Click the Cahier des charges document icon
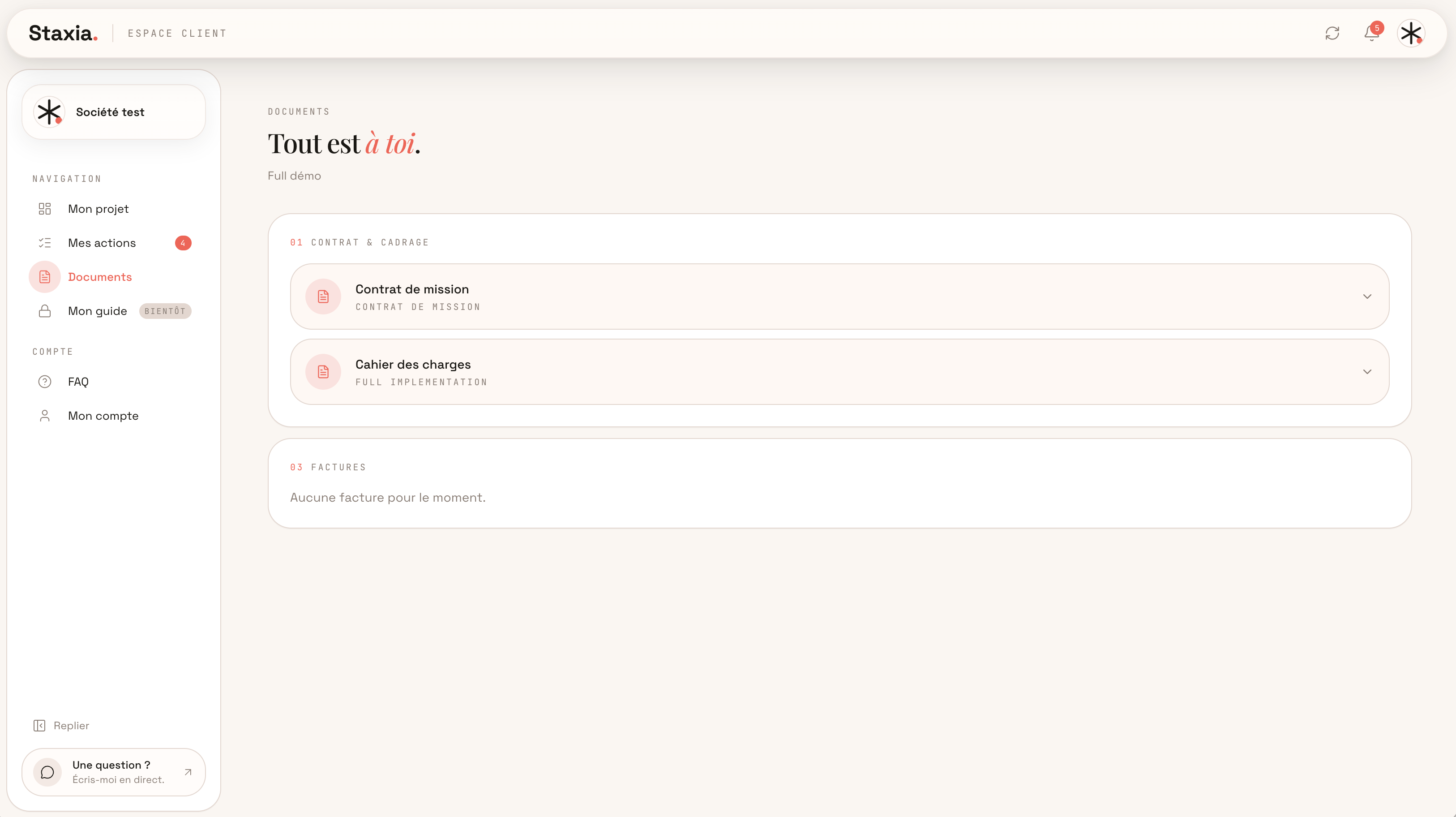 coord(323,371)
